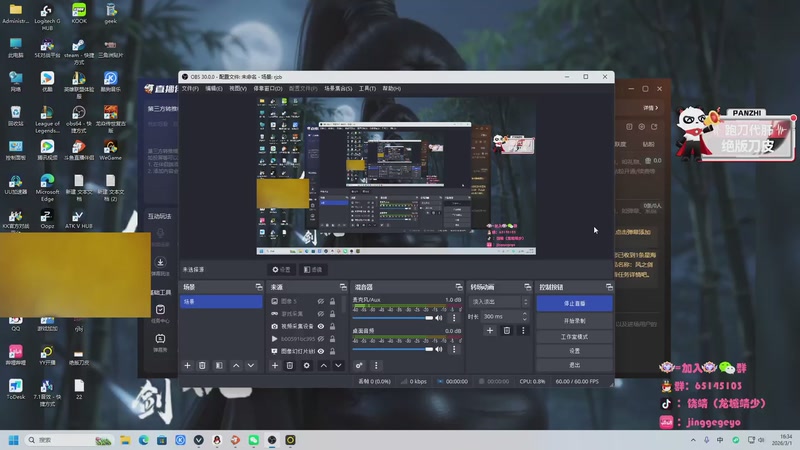Remove selected scene with trash icon
Image resolution: width=800 pixels, height=450 pixels.
click(x=202, y=365)
